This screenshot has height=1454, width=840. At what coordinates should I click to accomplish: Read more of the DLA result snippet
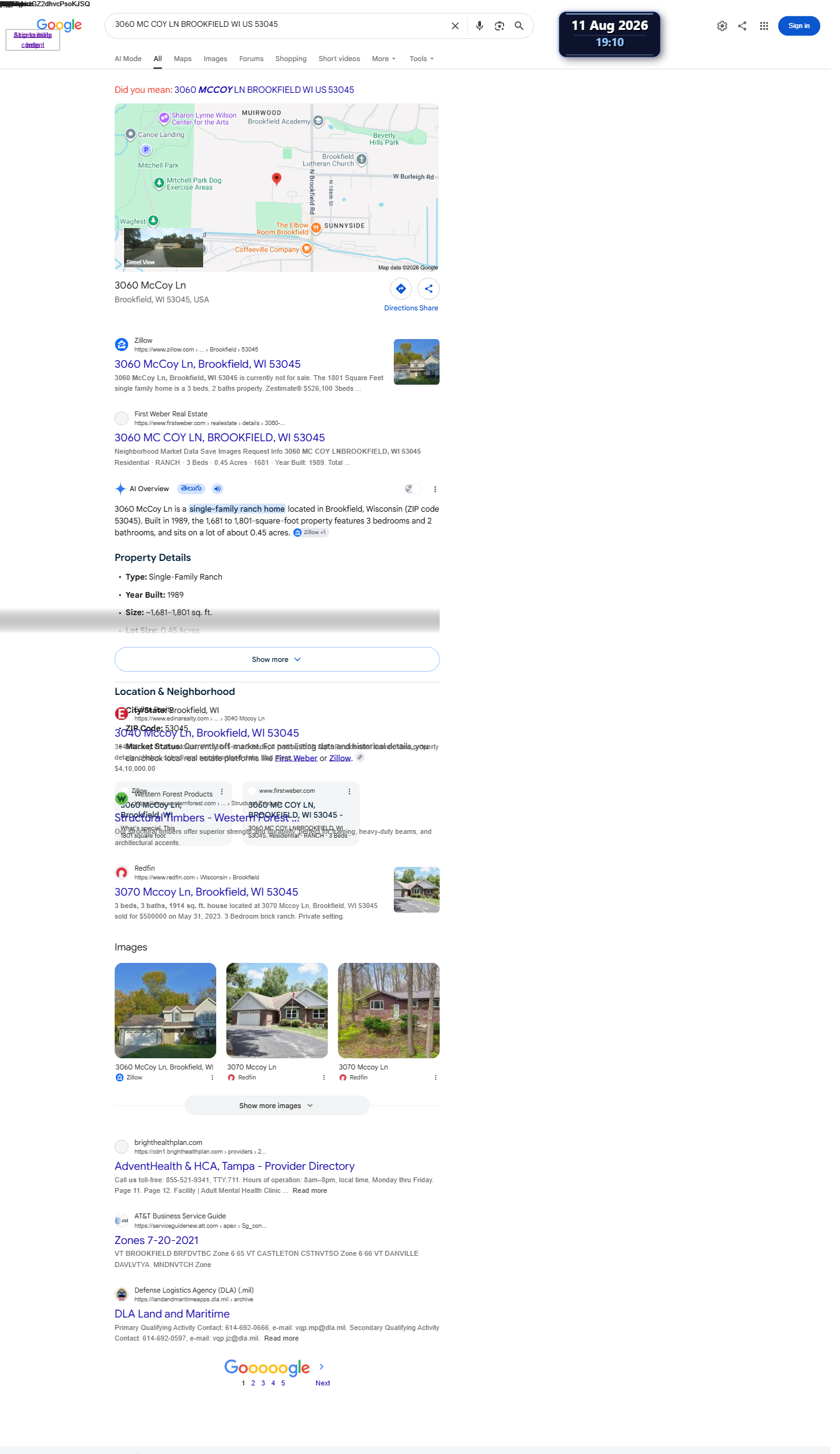click(281, 1338)
